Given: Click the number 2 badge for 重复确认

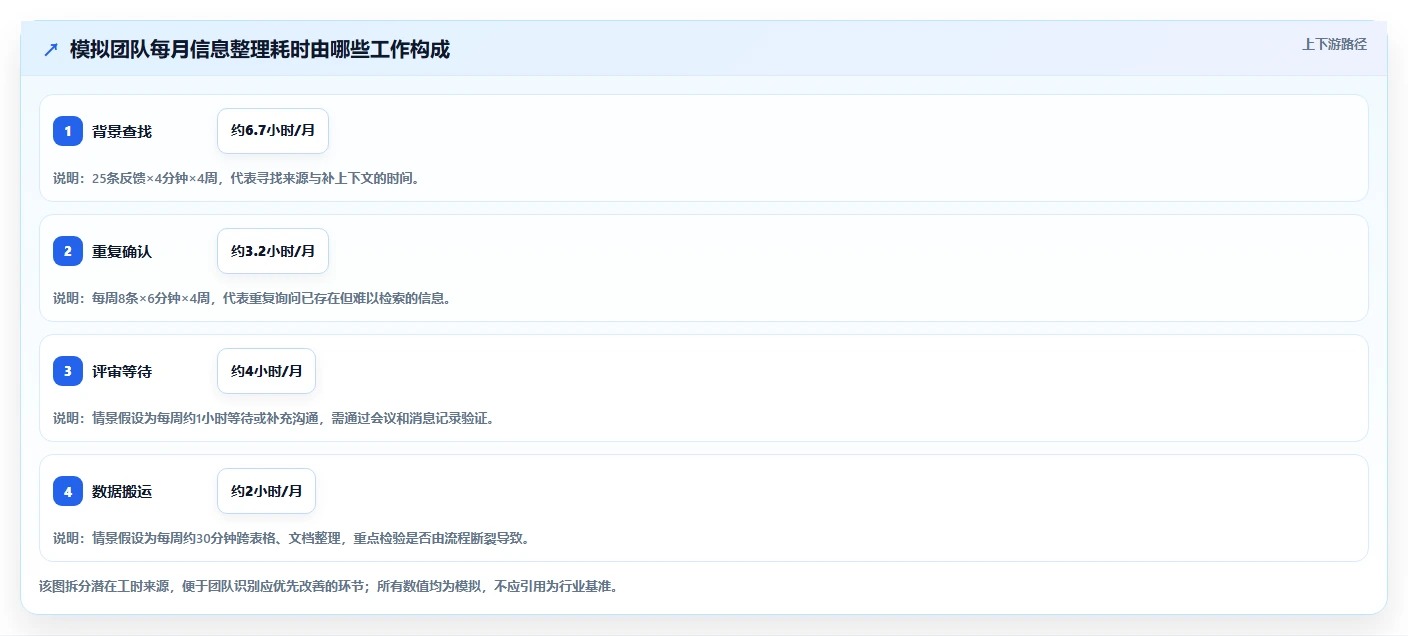Looking at the screenshot, I should coord(68,251).
